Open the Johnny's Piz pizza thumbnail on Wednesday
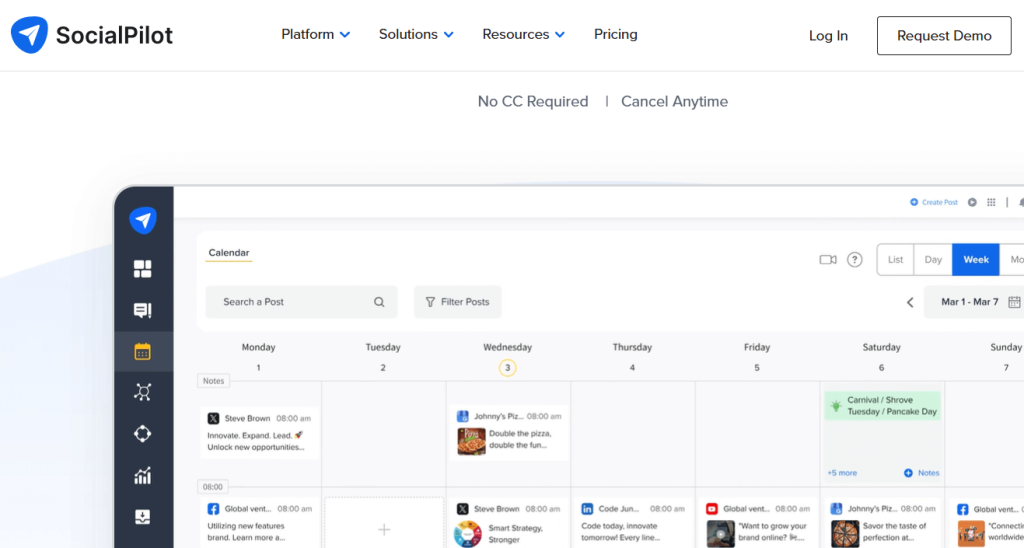Viewport: 1024px width, 548px height. (472, 441)
